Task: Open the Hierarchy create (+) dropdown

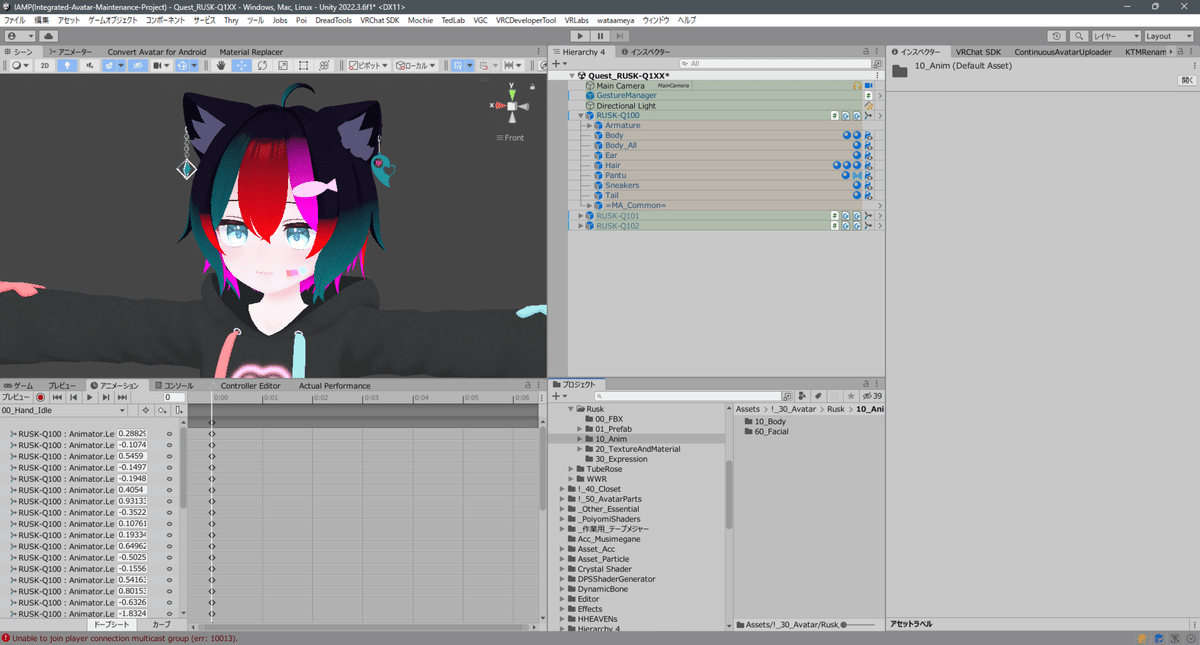Action: (x=560, y=63)
